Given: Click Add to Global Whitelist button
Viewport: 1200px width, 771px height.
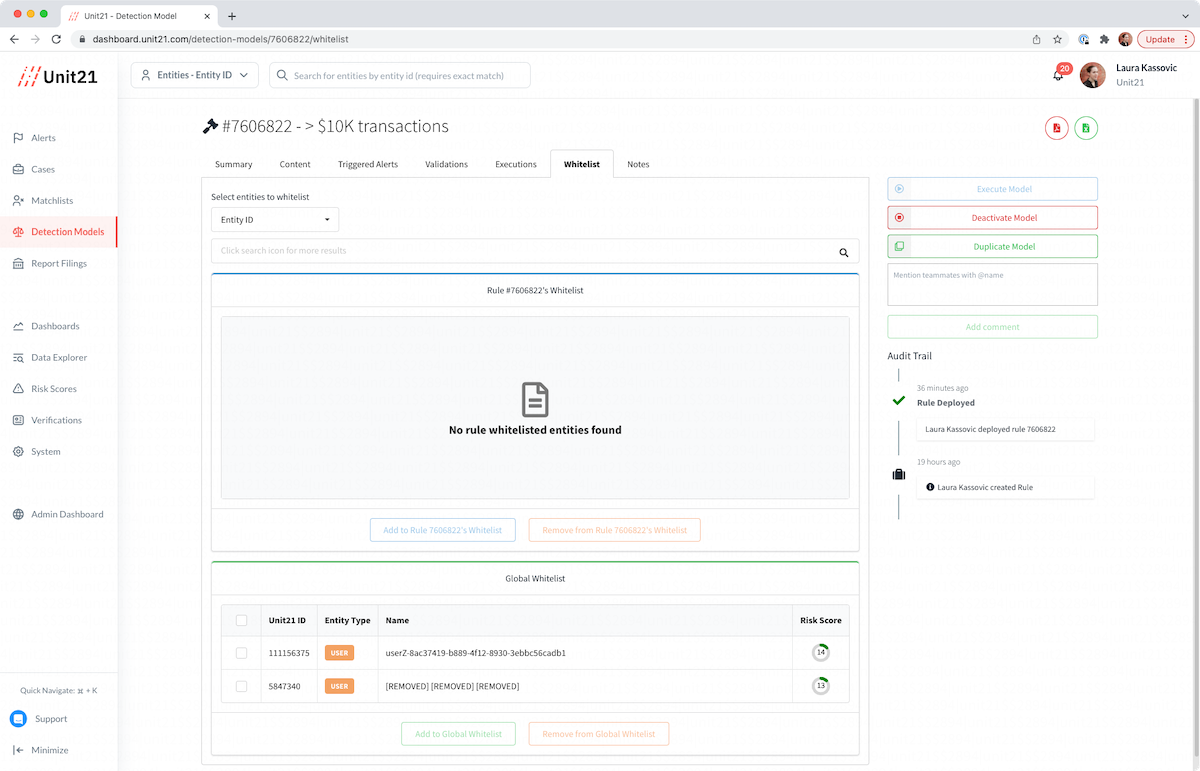Looking at the screenshot, I should 458,734.
